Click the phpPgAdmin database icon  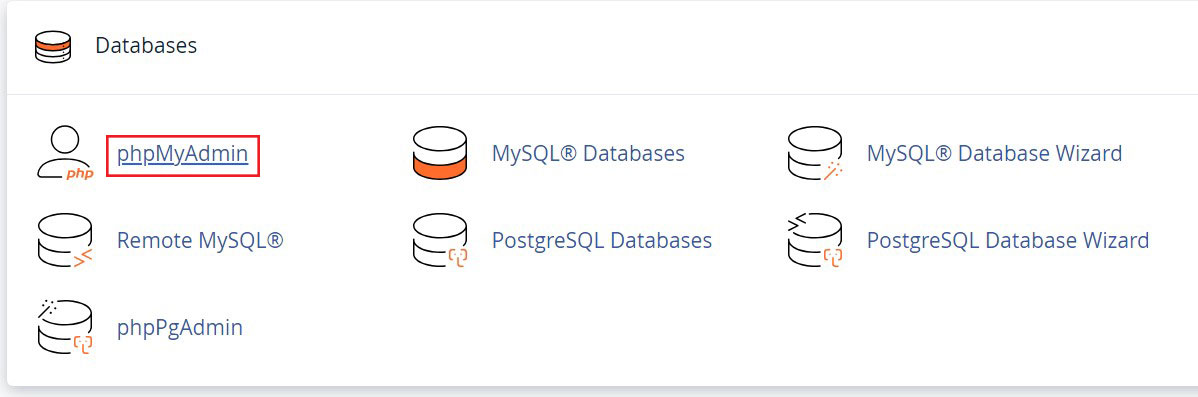coord(64,328)
